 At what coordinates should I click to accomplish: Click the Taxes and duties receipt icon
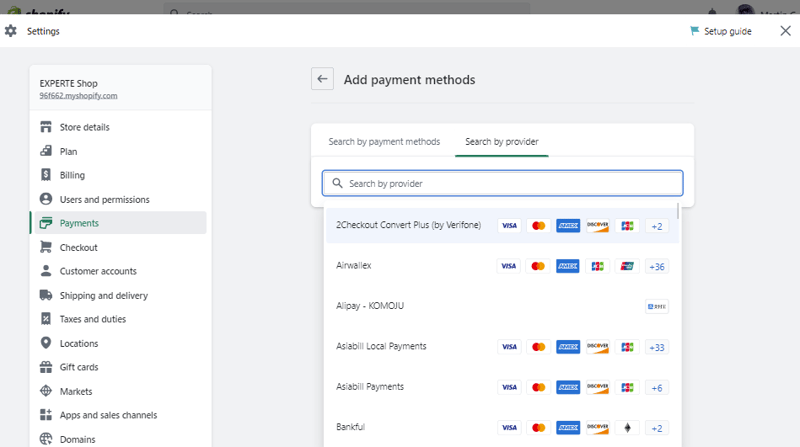(x=46, y=318)
